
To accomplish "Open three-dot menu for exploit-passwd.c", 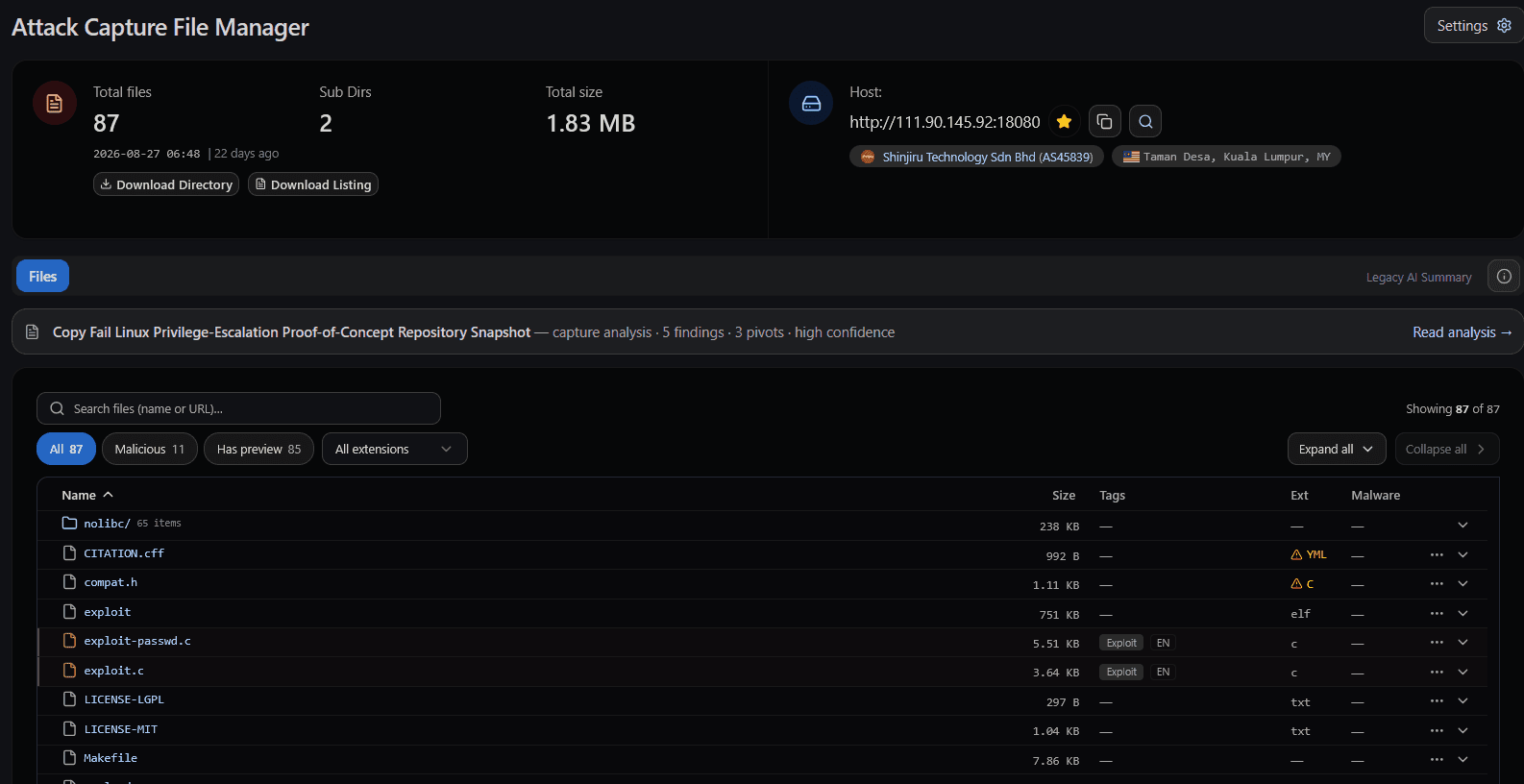I will pyautogui.click(x=1437, y=643).
